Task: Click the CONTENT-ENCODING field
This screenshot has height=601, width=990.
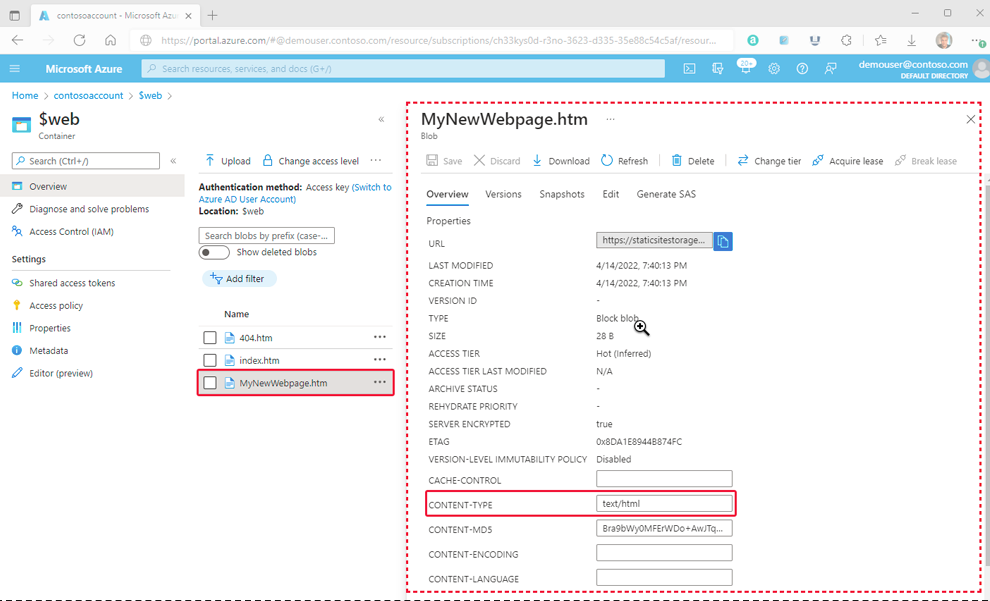Action: pos(664,553)
